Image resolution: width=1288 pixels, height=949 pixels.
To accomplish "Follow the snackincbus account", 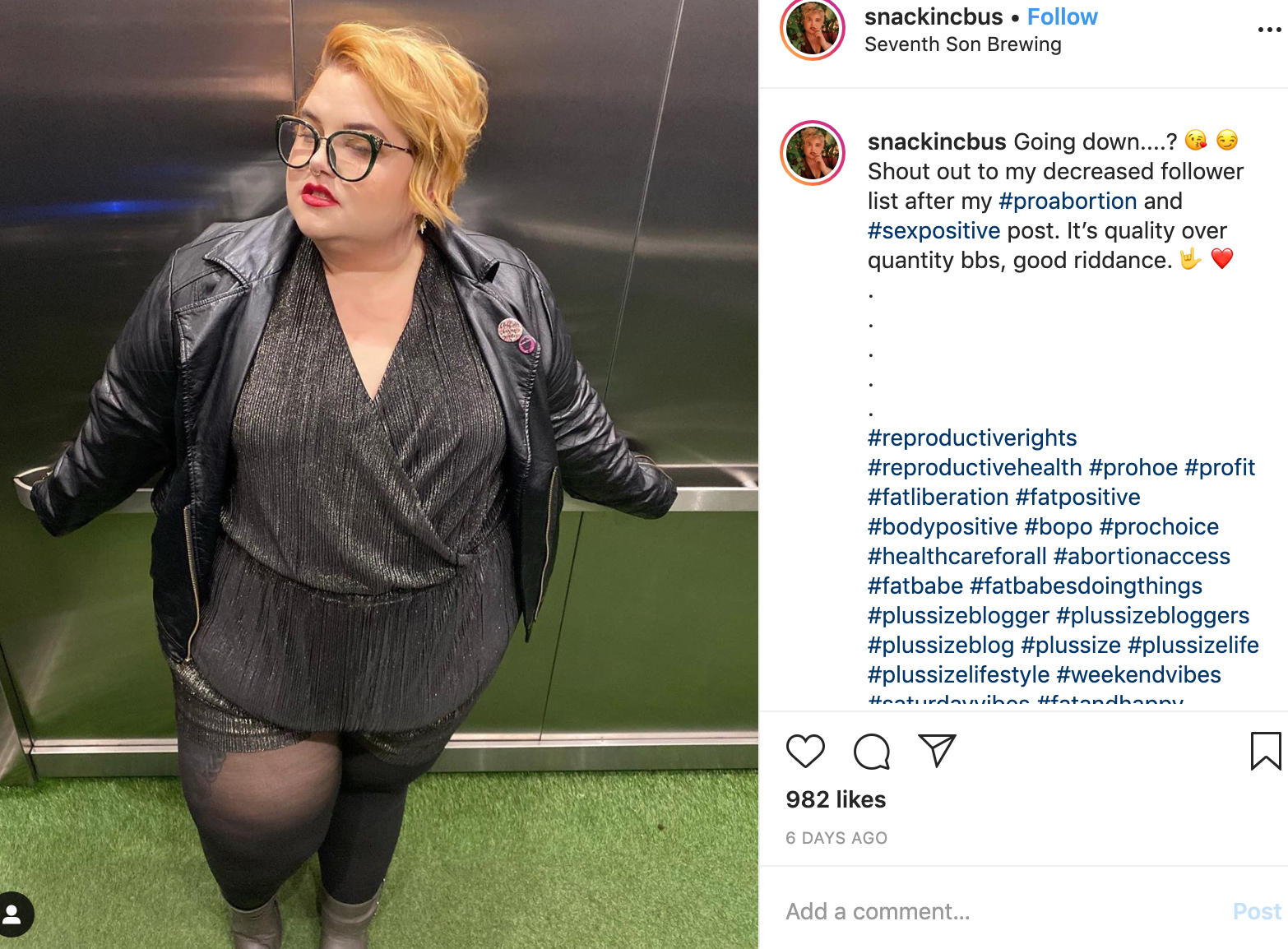I will 1062,16.
